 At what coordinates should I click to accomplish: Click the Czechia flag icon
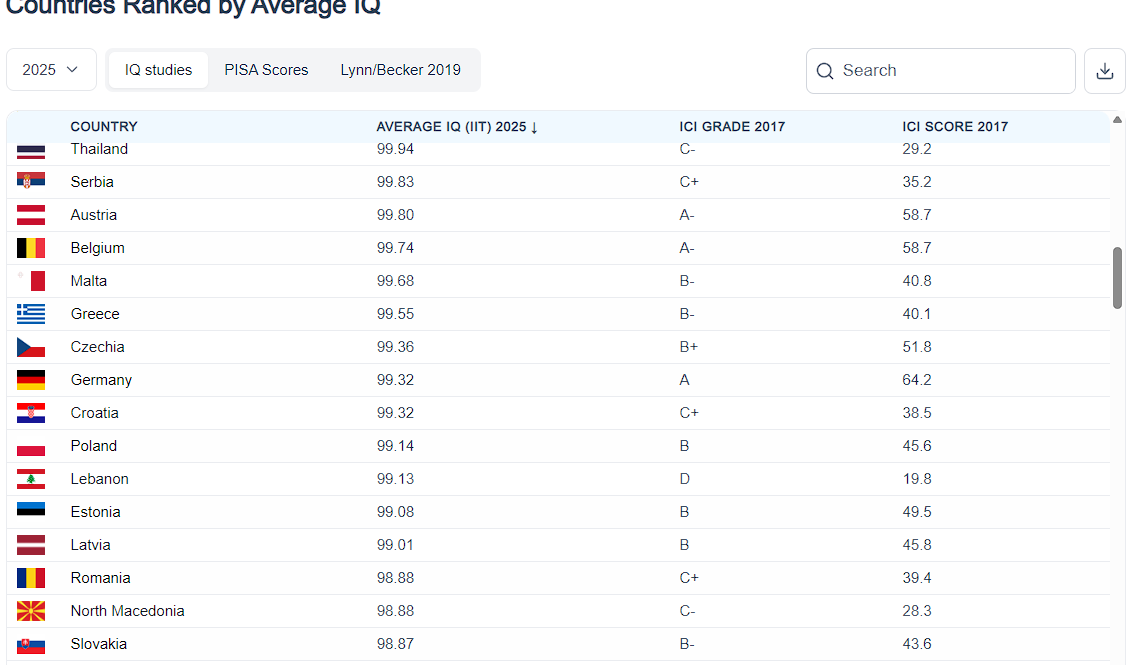click(x=31, y=347)
